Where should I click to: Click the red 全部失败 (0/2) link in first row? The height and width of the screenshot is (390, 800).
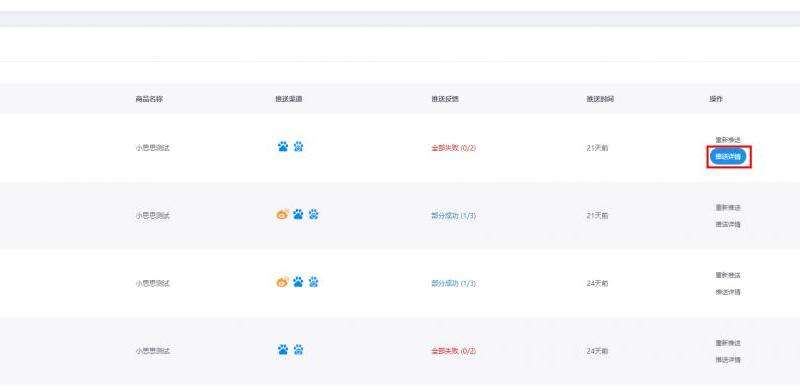(454, 148)
